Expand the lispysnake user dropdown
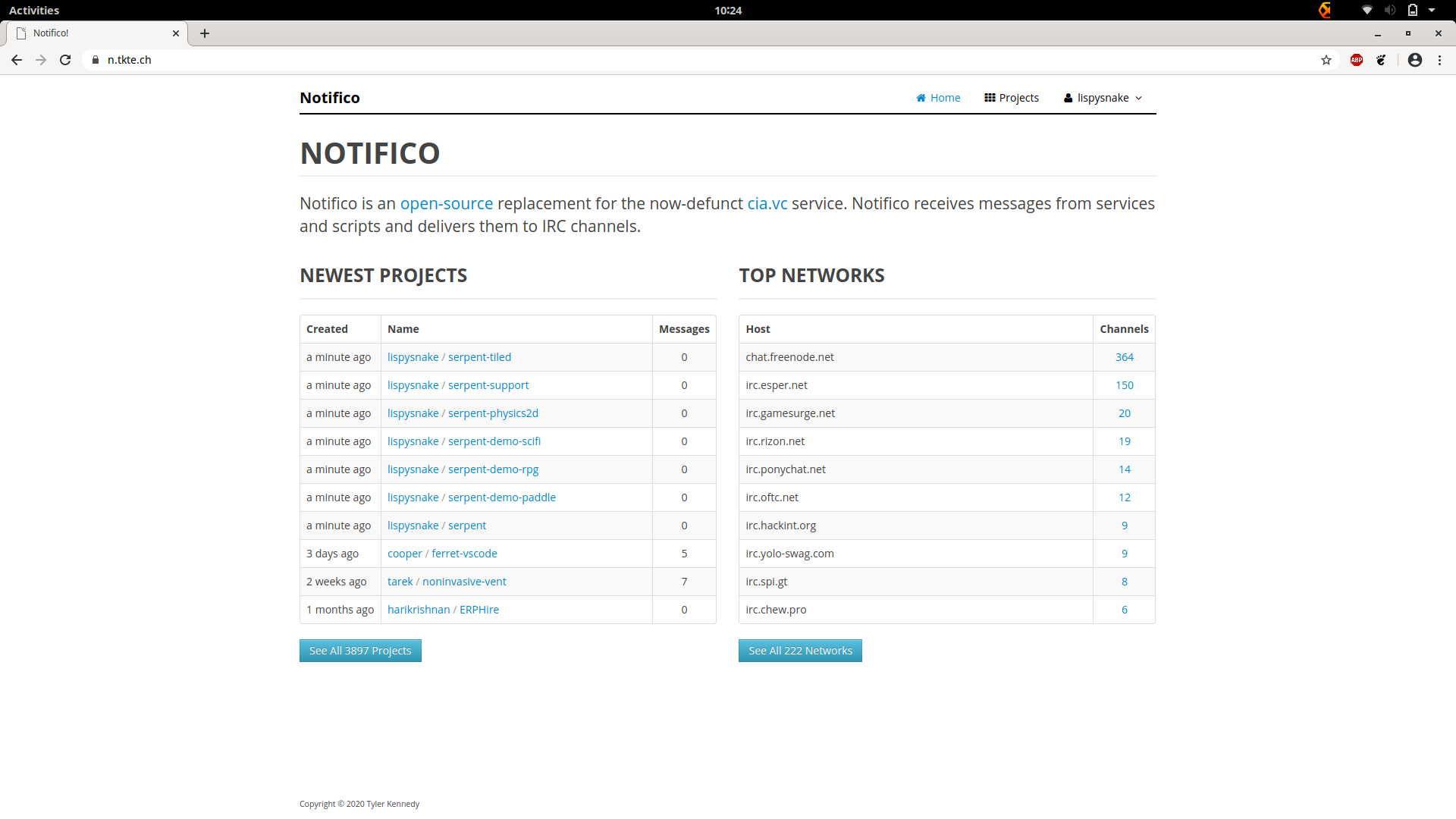 pos(1103,98)
